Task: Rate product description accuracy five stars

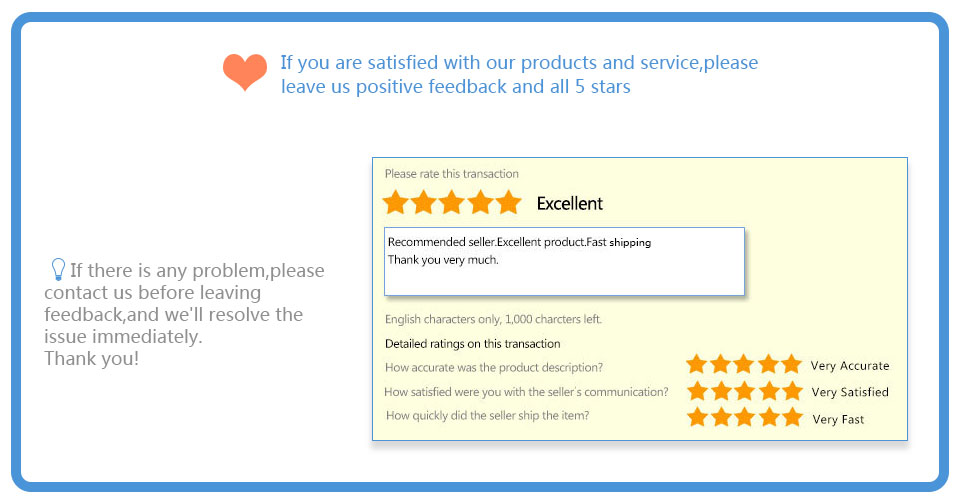Action: coord(791,365)
